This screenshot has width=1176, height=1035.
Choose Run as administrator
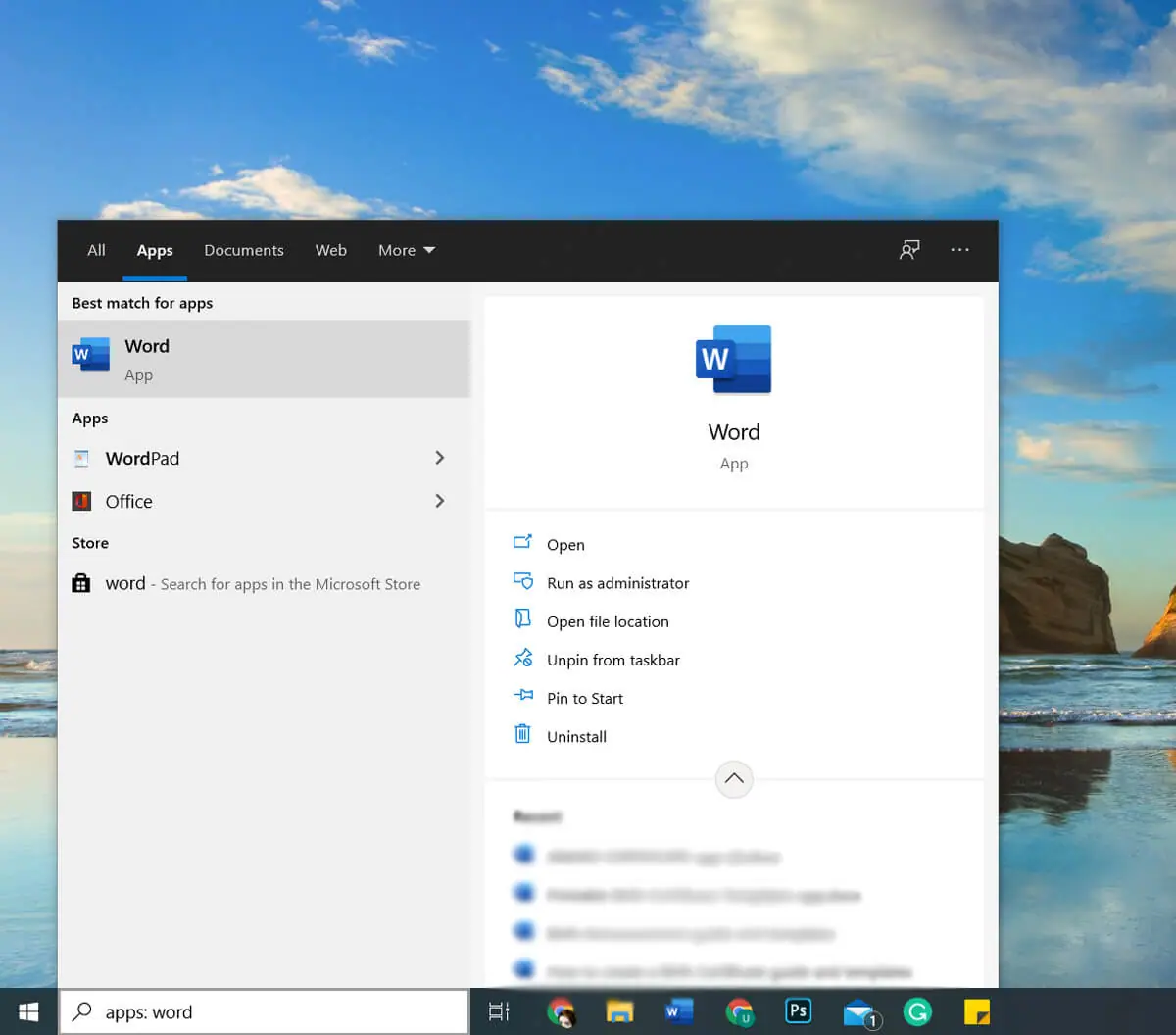pyautogui.click(x=618, y=583)
